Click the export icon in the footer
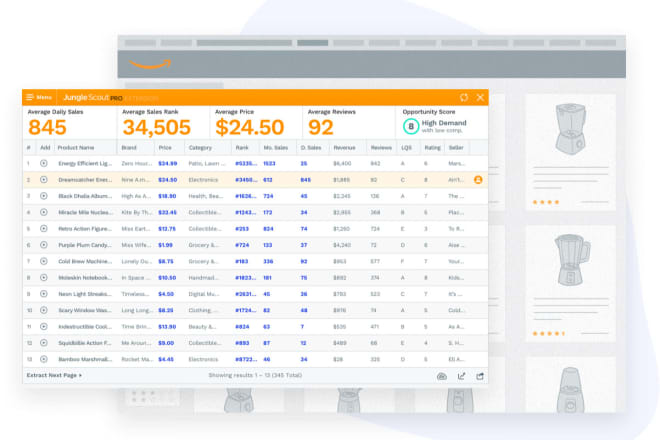The height and width of the screenshot is (440, 660). coord(480,376)
